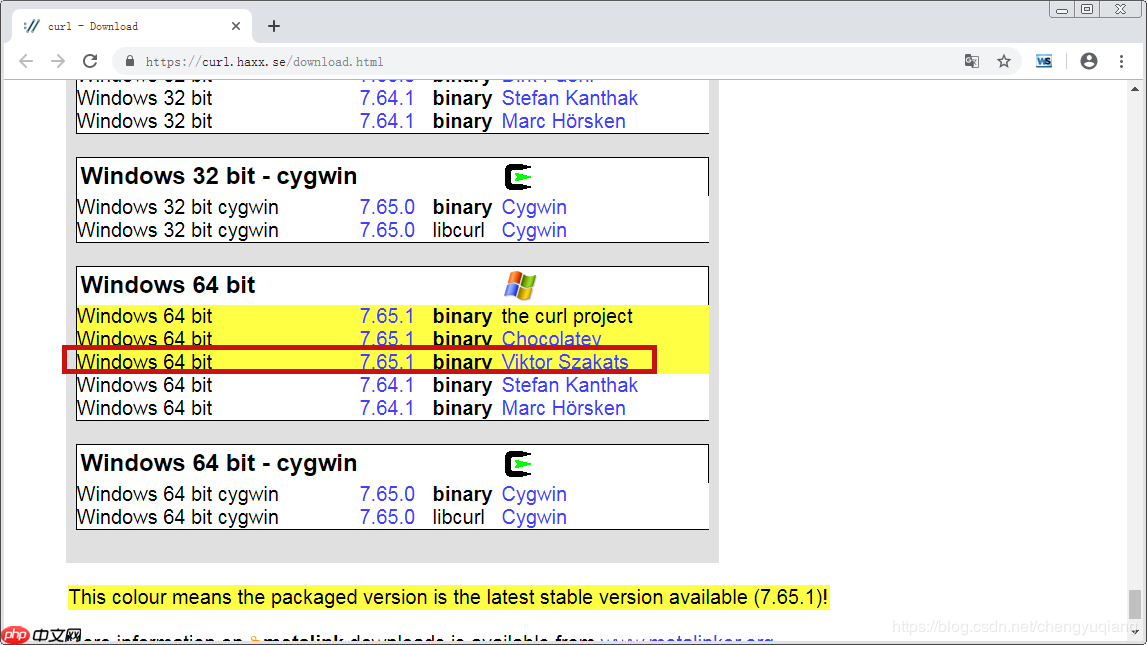Download 7.64.1 in Marc Hörsken 32 bit row
Screen dimensions: 1147x645
click(x=387, y=121)
